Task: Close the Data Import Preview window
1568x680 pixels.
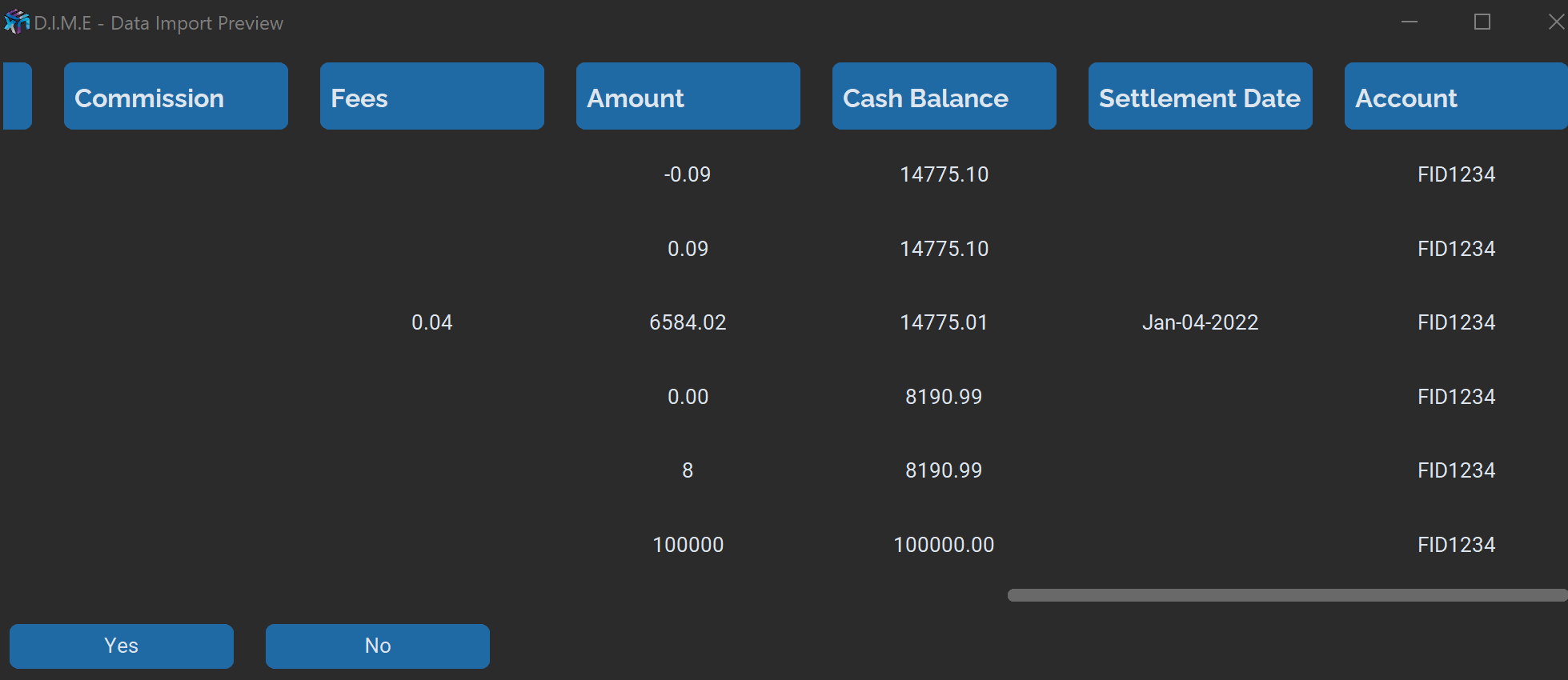Action: 1555,22
